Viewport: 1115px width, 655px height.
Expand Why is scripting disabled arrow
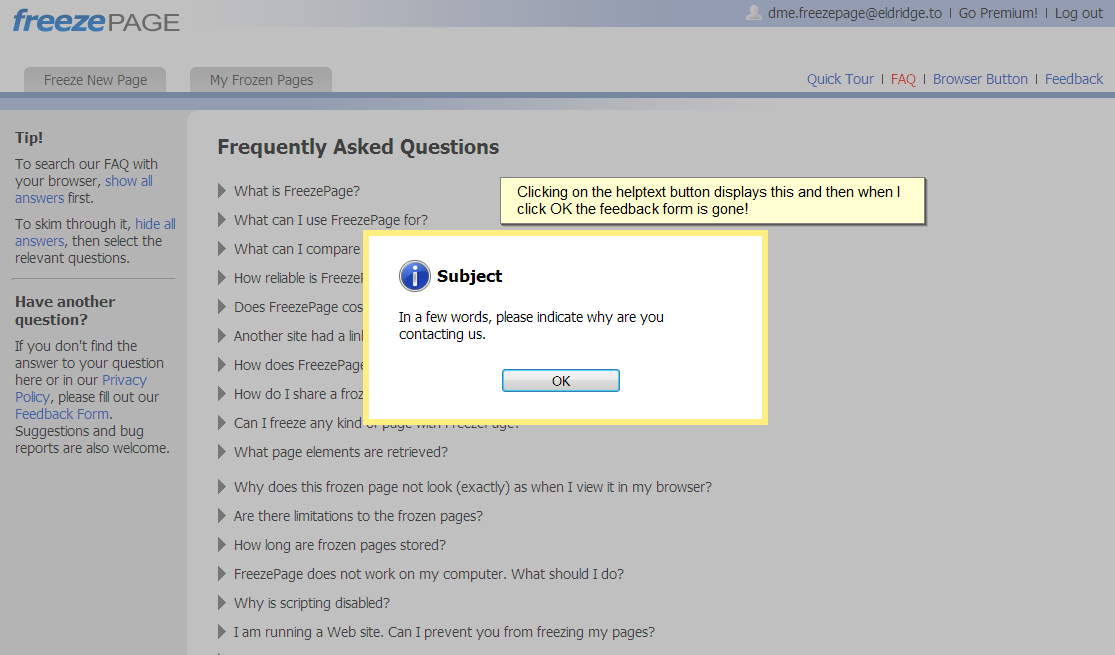click(222, 603)
